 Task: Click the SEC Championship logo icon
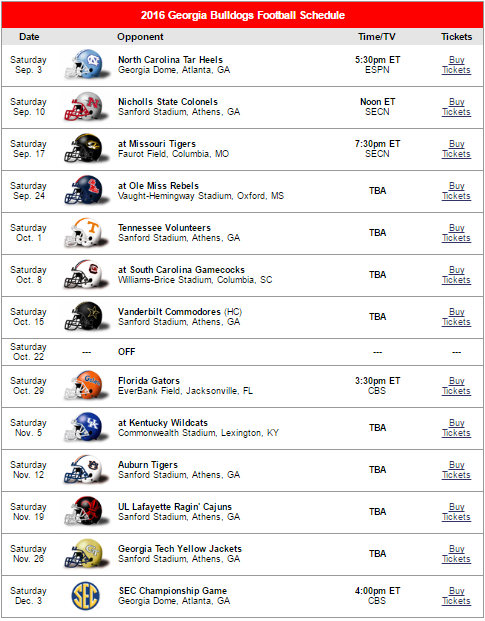(86, 596)
